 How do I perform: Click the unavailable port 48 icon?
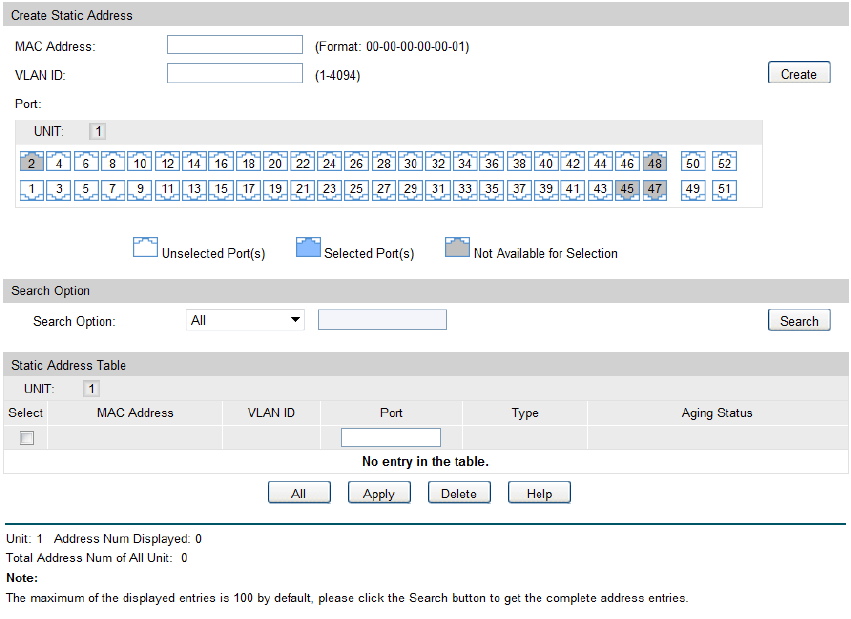pos(655,162)
